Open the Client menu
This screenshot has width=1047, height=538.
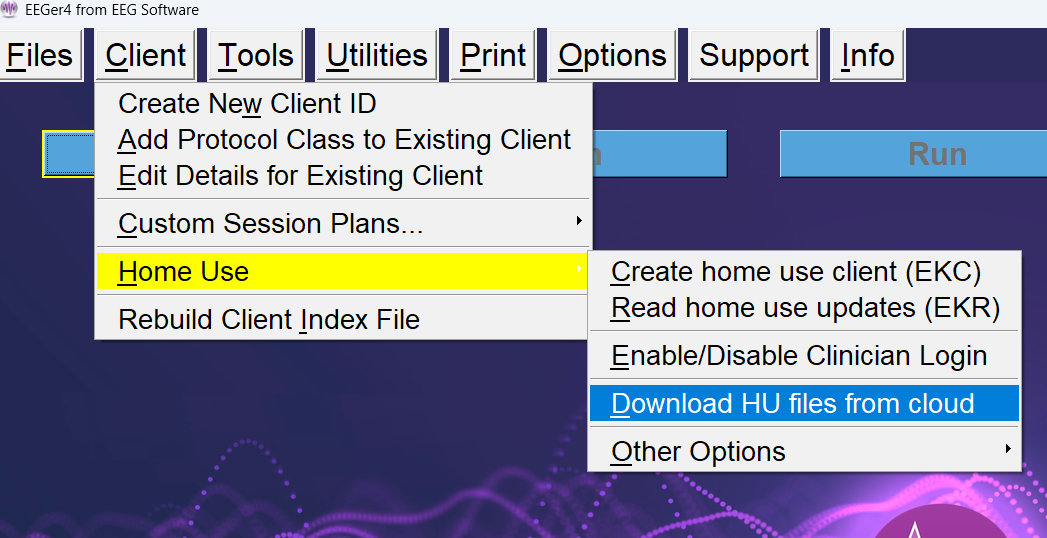[145, 55]
